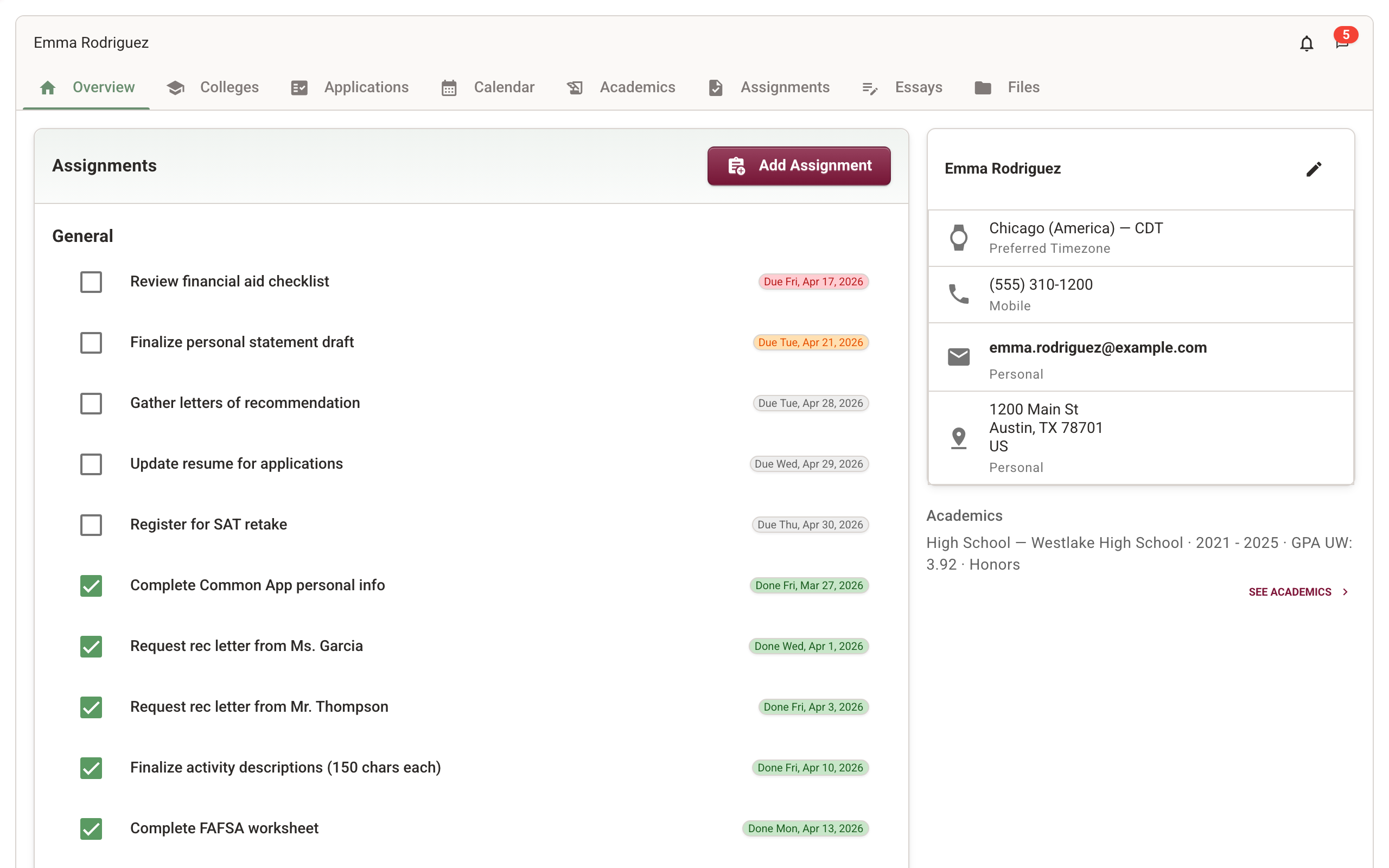Mark Register for SAT retake complete
The height and width of the screenshot is (868, 1389).
[x=91, y=525]
